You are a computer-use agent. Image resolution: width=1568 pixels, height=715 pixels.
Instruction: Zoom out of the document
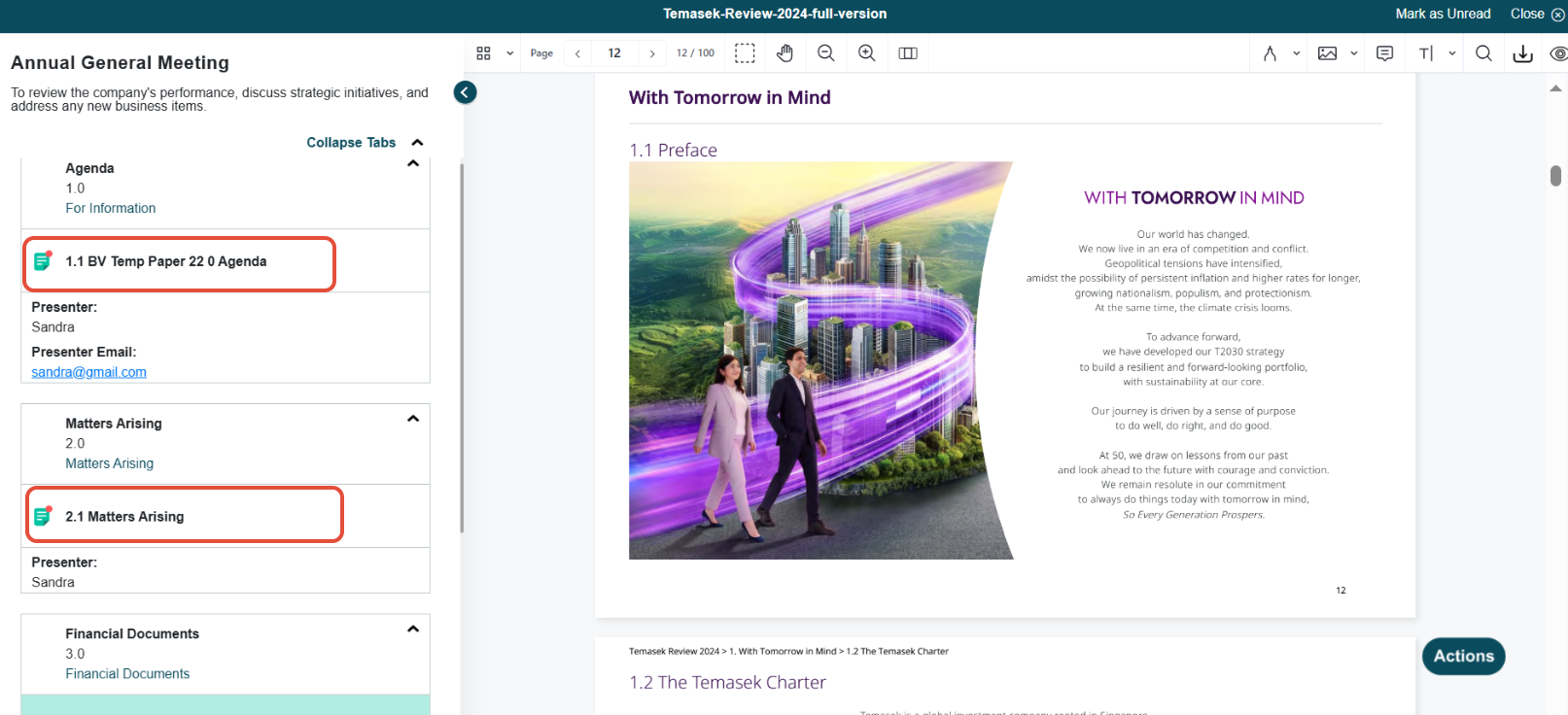pyautogui.click(x=826, y=53)
